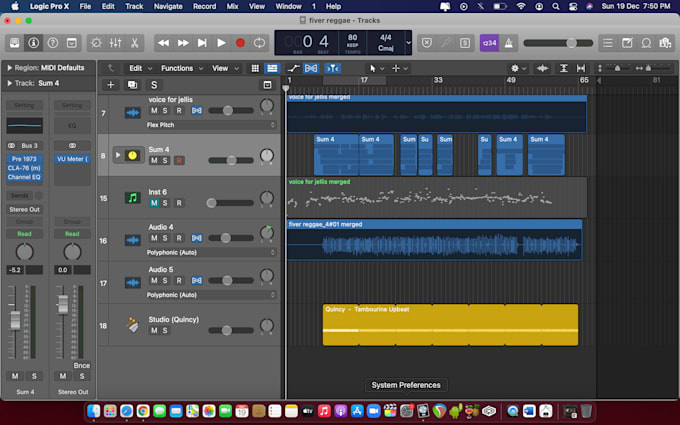The height and width of the screenshot is (425, 680).
Task: Toggle the Show Automation button
Action: 294,68
